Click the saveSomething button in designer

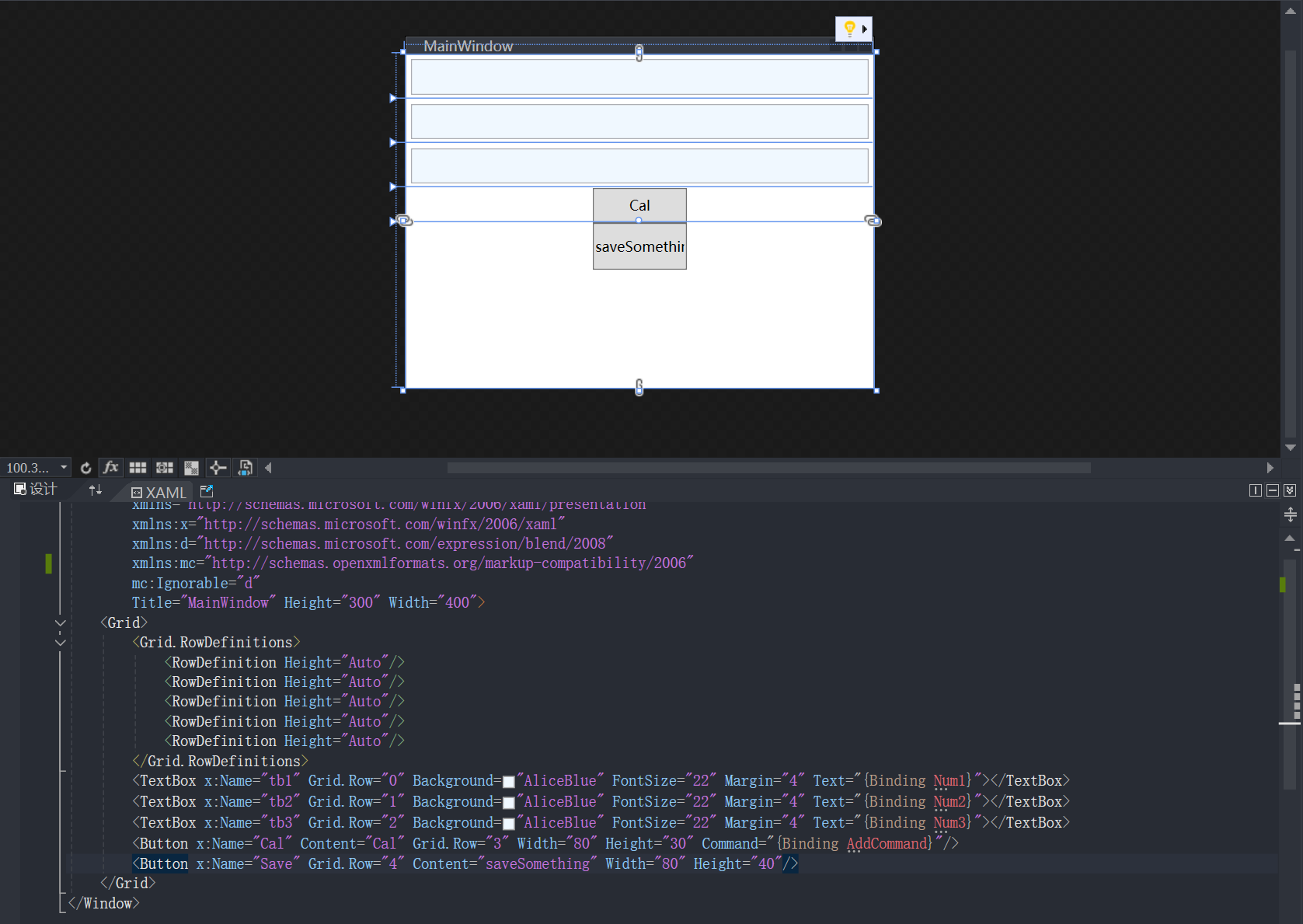tap(639, 246)
